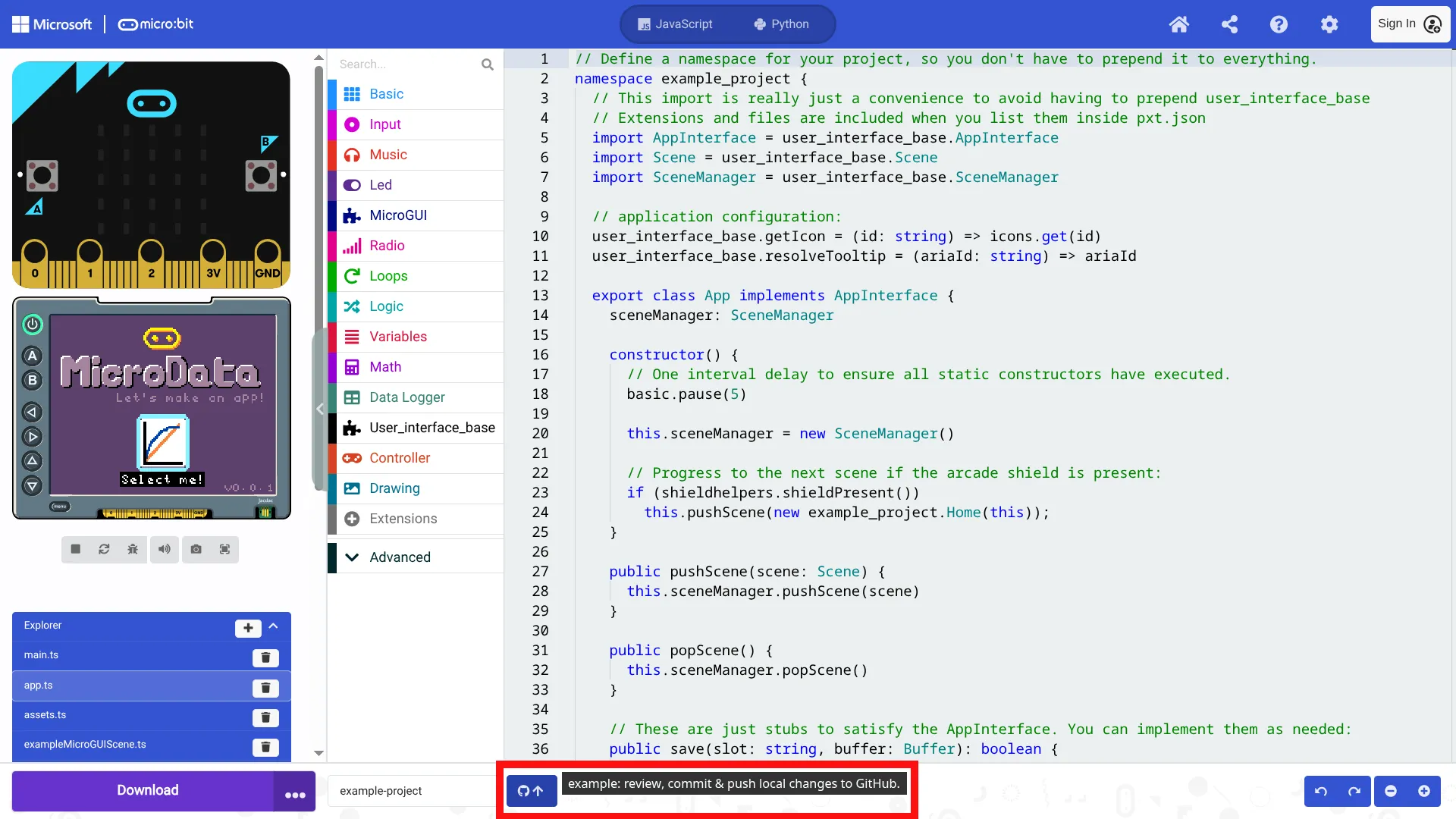Open the Help question mark menu
This screenshot has width=1456, height=819.
point(1279,24)
